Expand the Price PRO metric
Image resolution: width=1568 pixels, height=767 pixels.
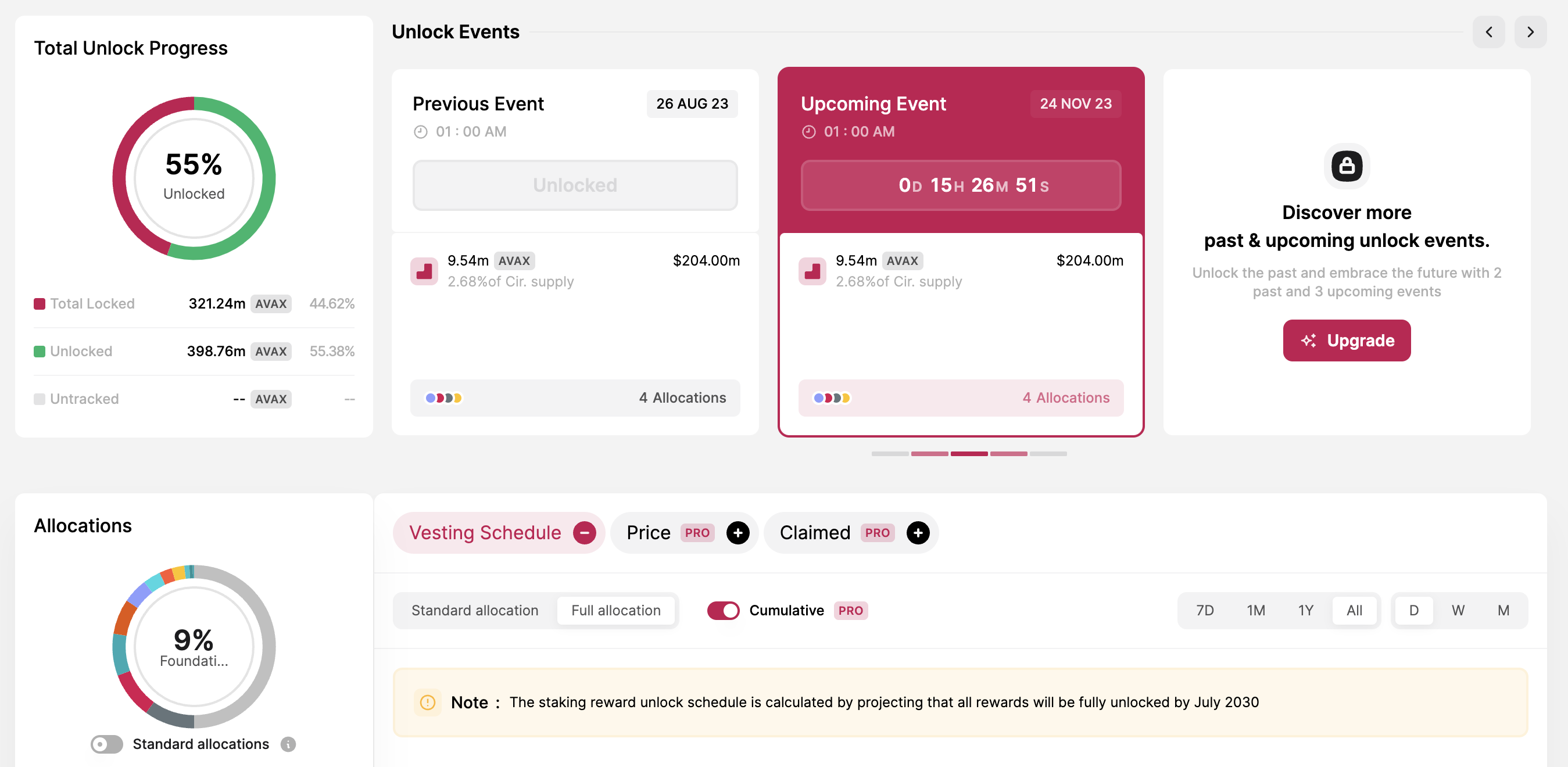pyautogui.click(x=738, y=533)
